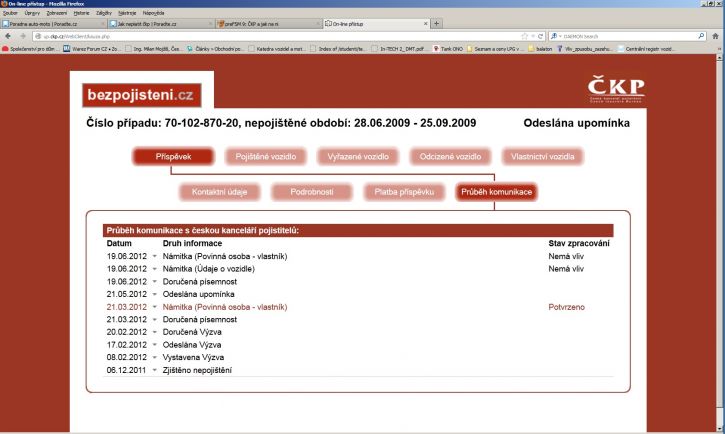
Task: Open the Články Obchodní bookmark
Action: tap(215, 49)
